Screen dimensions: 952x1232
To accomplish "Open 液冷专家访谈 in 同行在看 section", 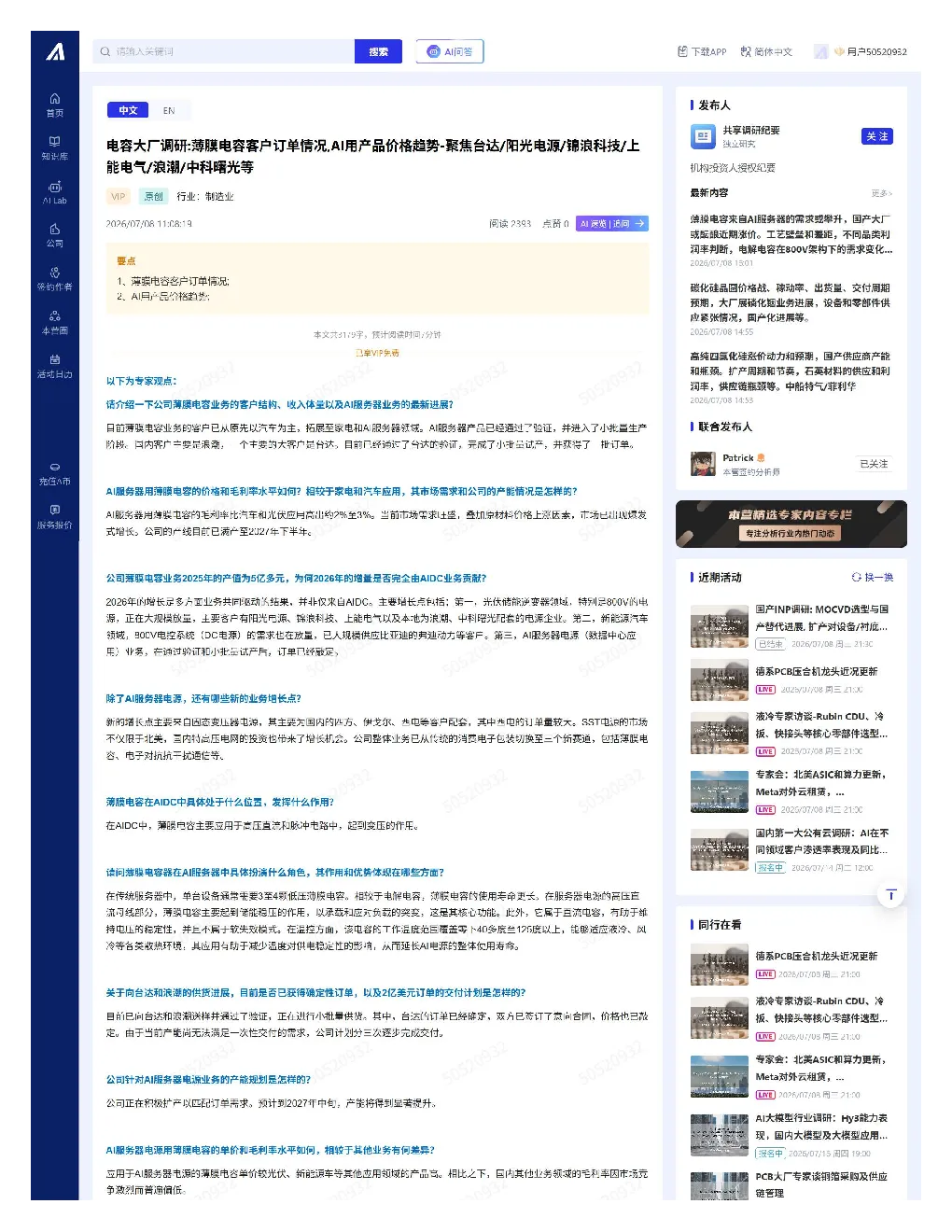I will tap(821, 1010).
